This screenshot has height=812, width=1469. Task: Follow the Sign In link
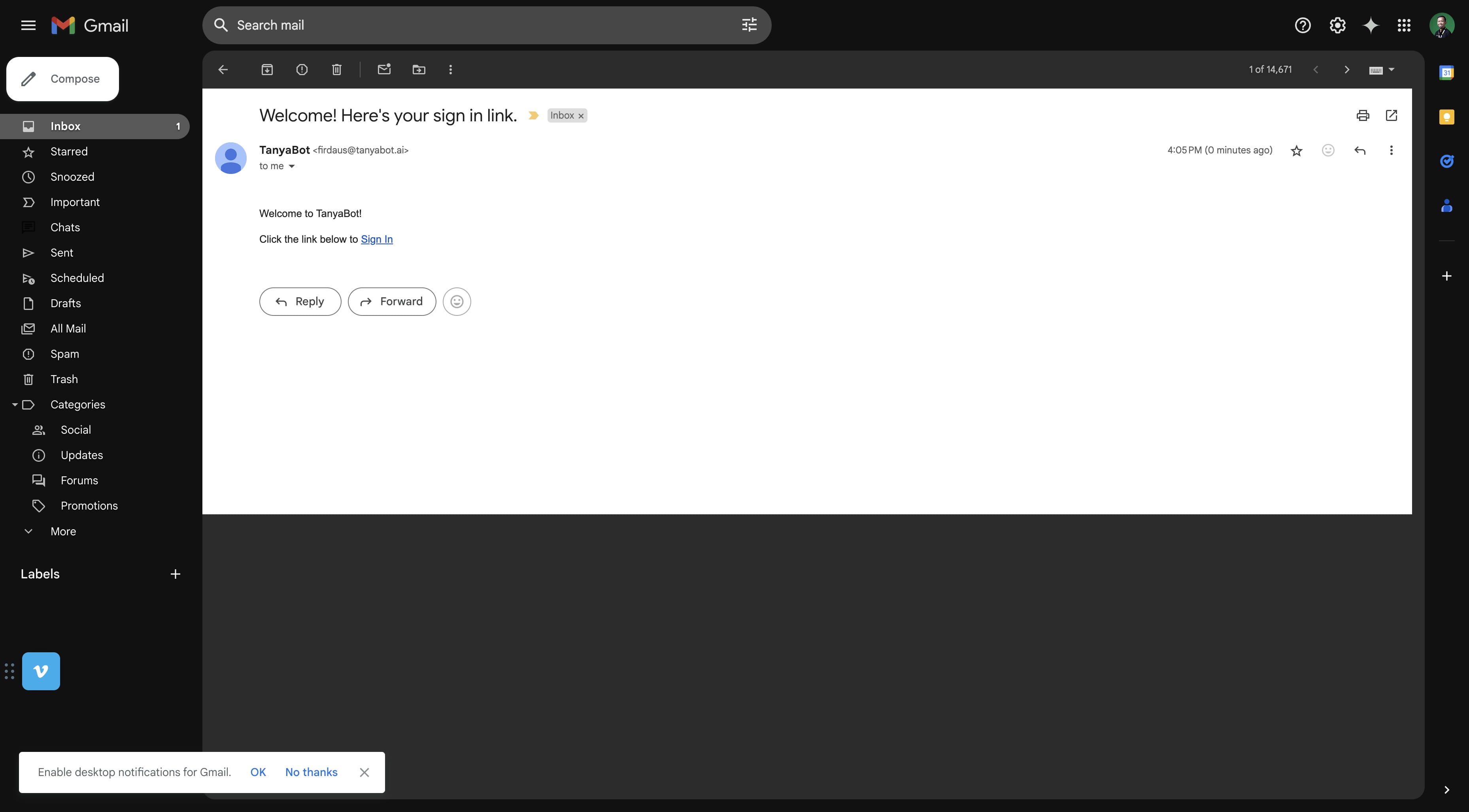pos(376,239)
